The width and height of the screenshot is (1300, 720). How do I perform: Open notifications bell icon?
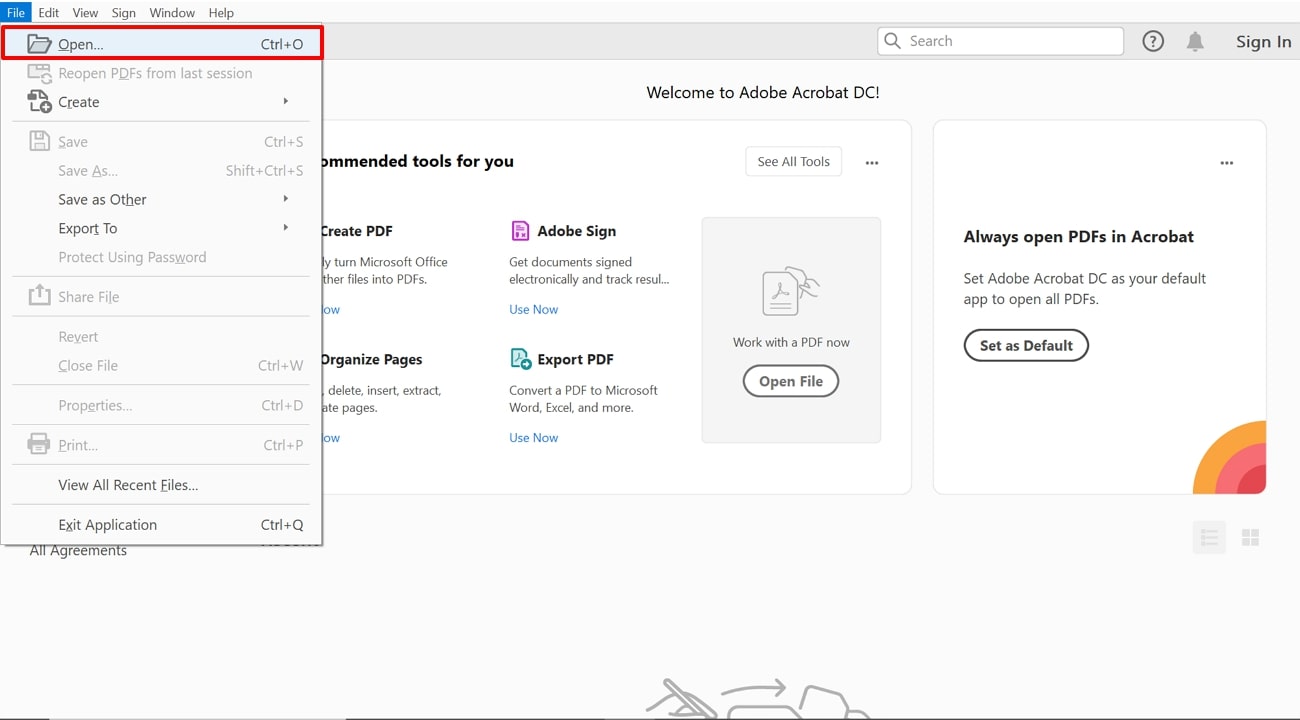click(1195, 41)
